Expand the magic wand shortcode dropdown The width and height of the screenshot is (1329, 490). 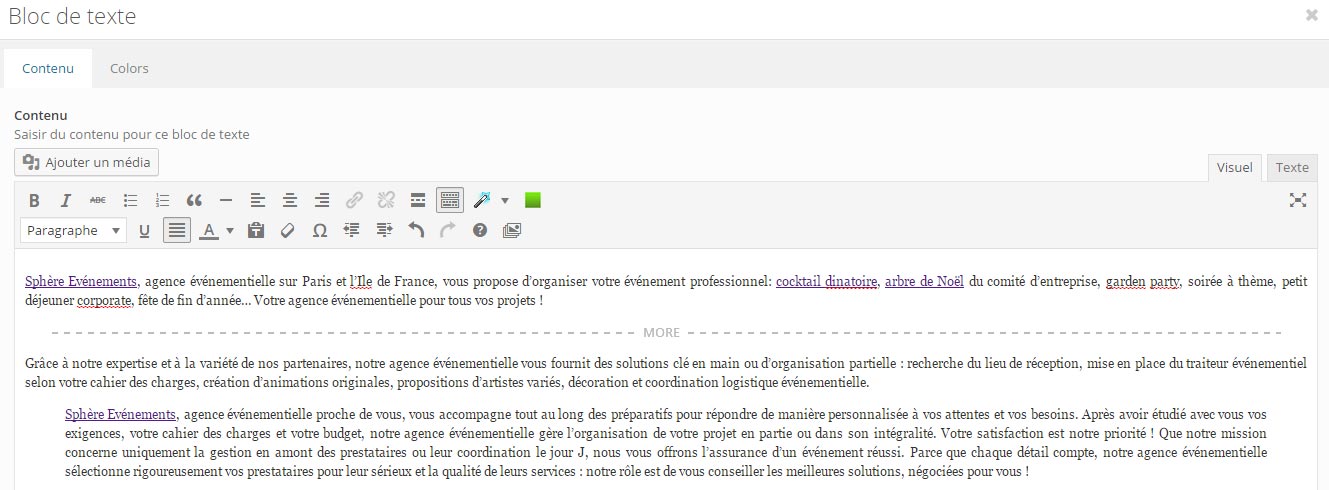[x=504, y=201]
